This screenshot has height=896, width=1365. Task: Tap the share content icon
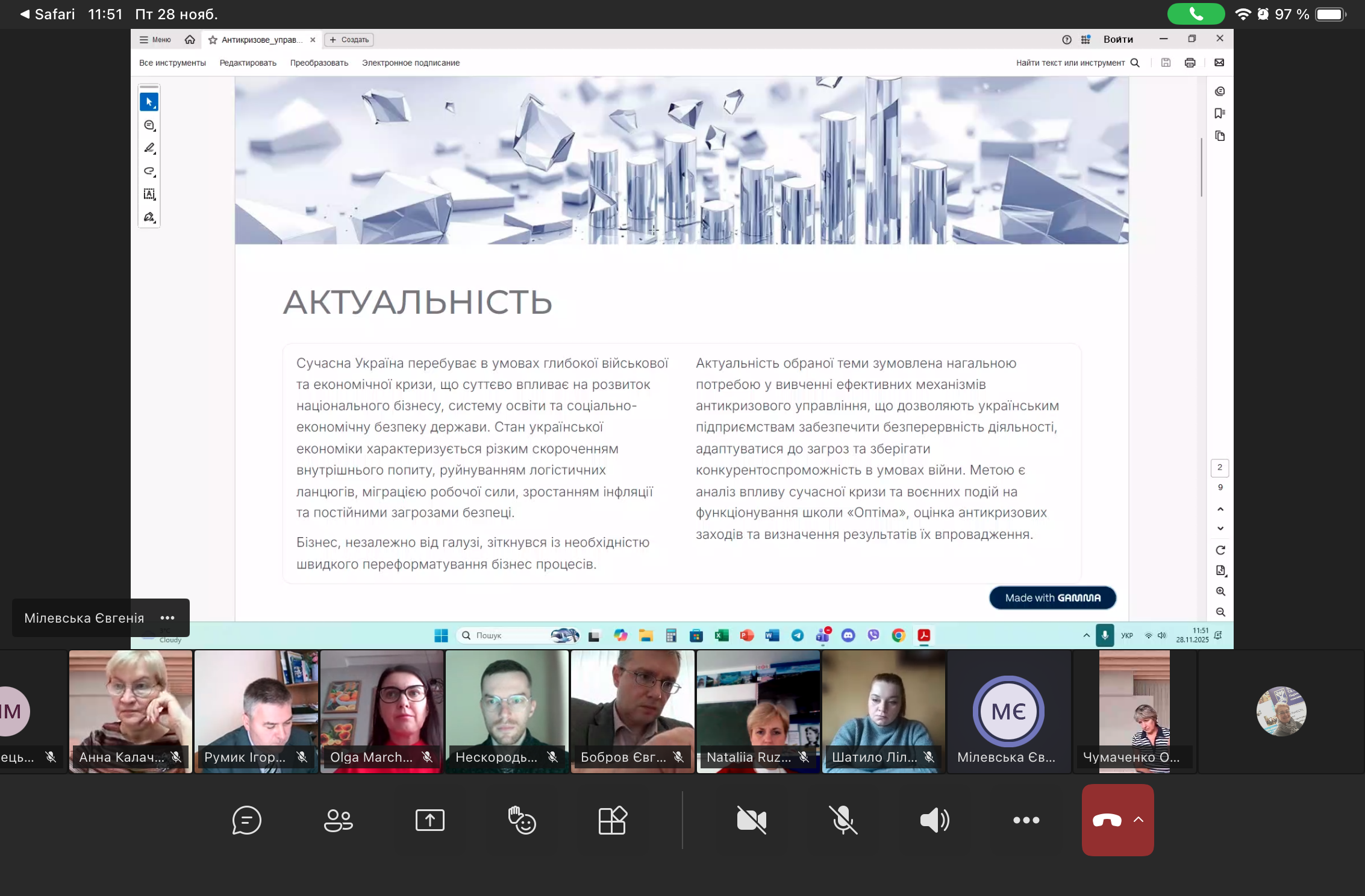tap(429, 820)
